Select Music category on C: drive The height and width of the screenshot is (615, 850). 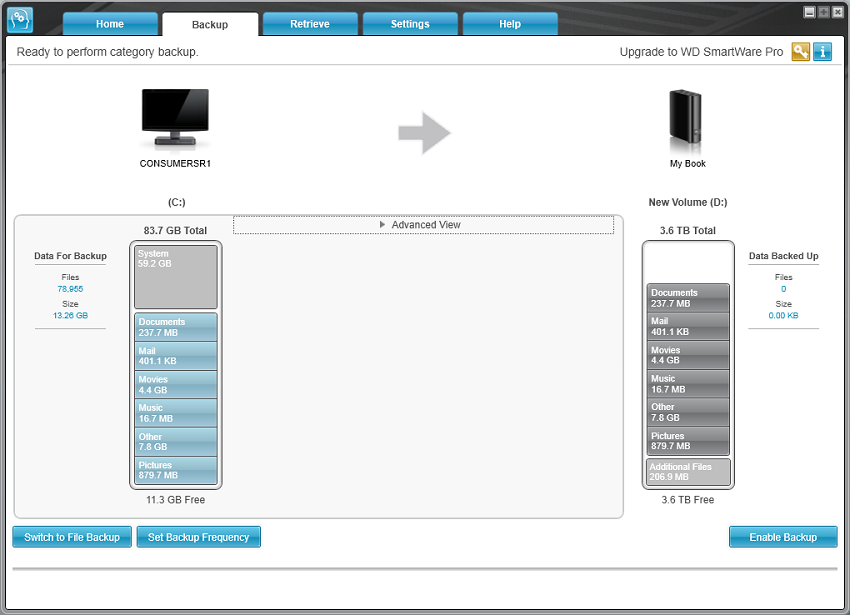(x=176, y=413)
